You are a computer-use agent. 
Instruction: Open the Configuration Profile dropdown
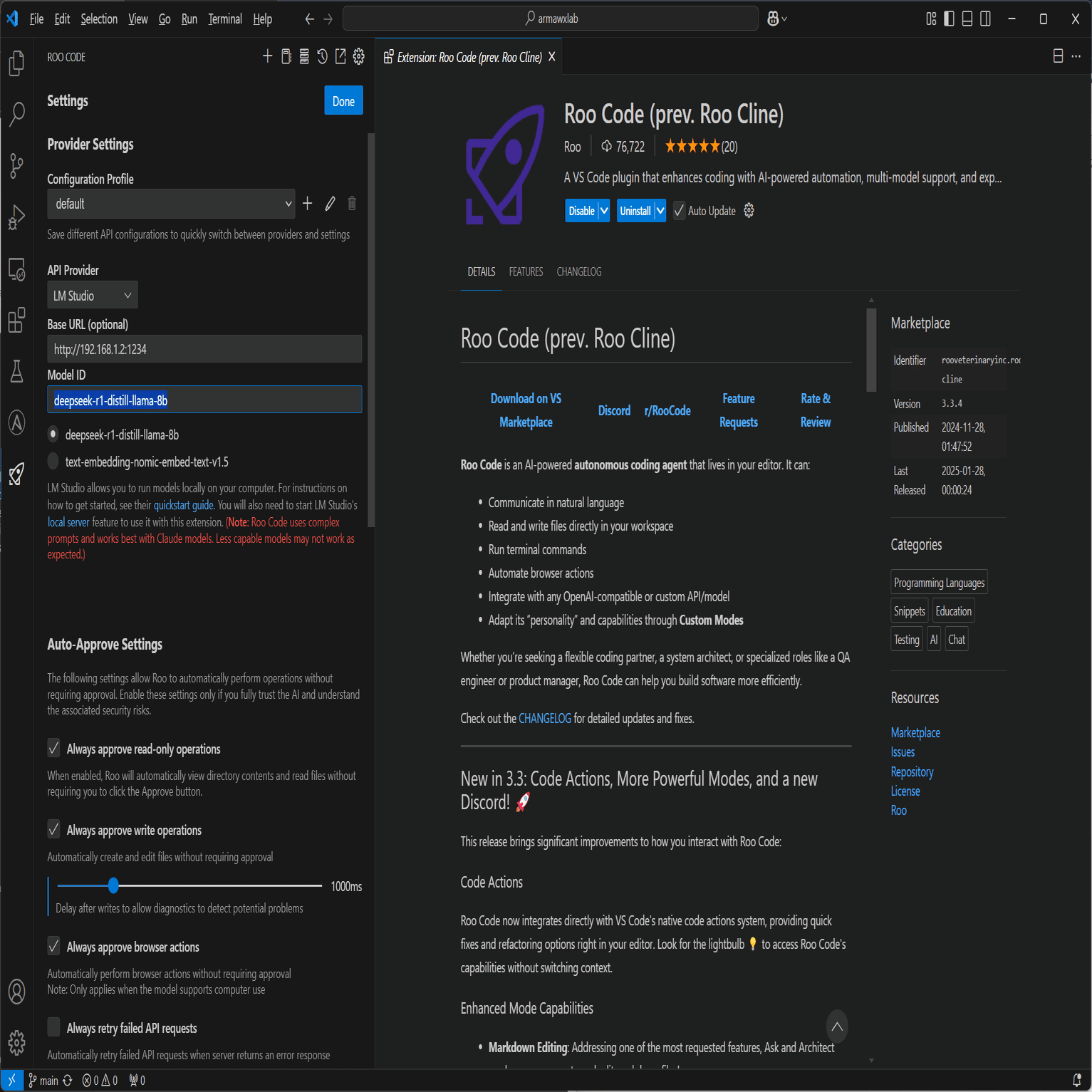(171, 204)
